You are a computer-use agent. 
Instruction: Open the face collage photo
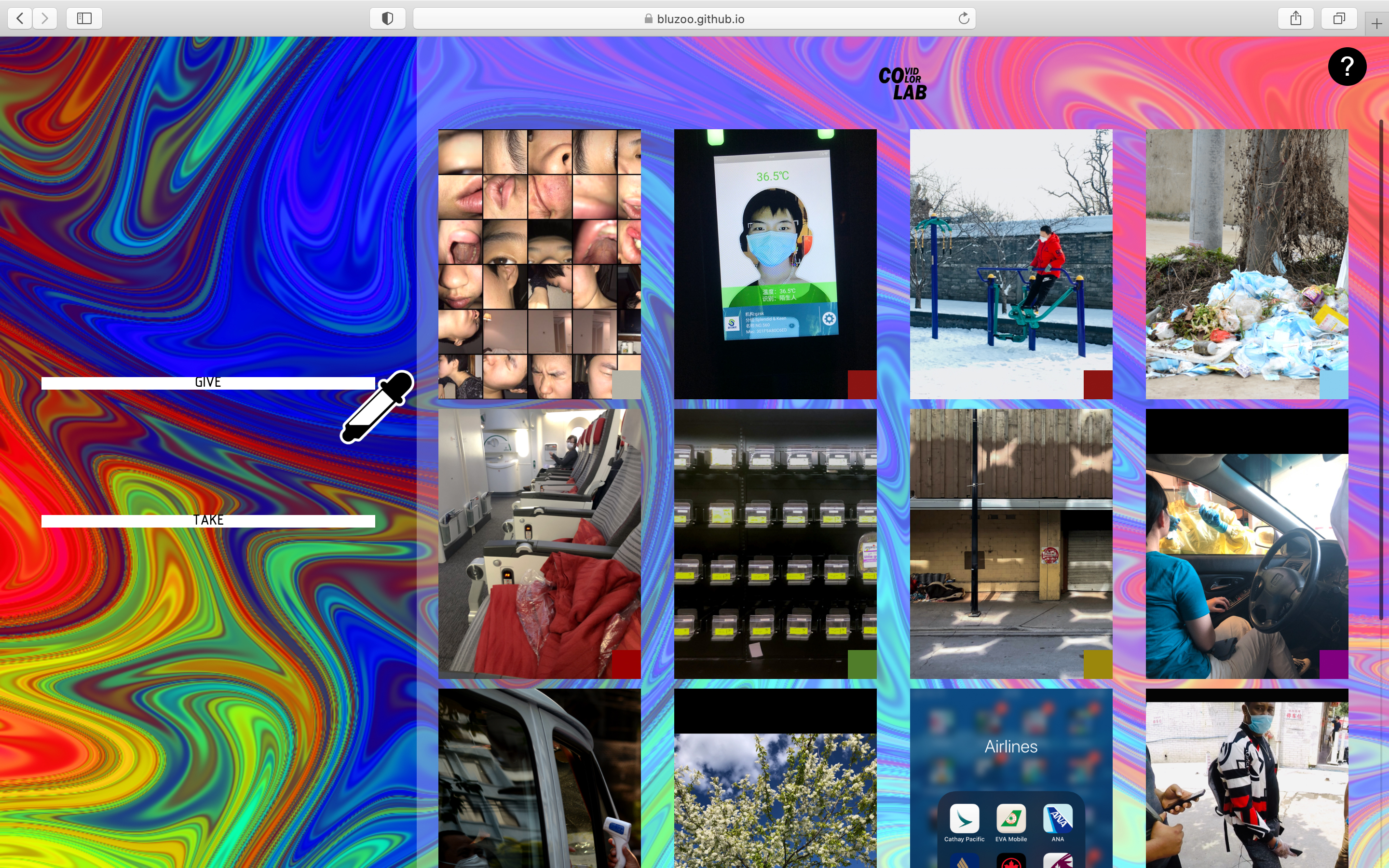click(540, 264)
